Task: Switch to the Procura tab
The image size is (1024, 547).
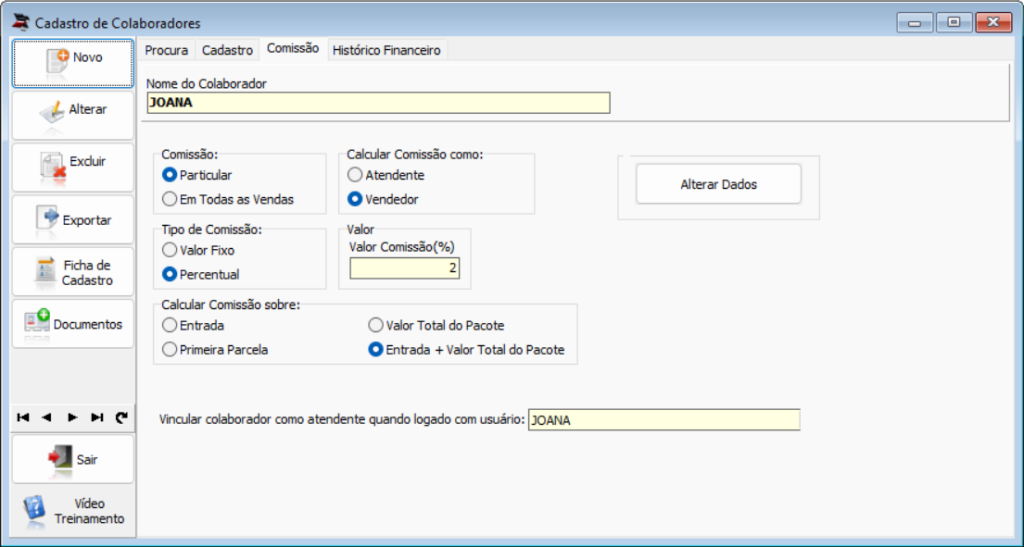Action: pyautogui.click(x=167, y=50)
